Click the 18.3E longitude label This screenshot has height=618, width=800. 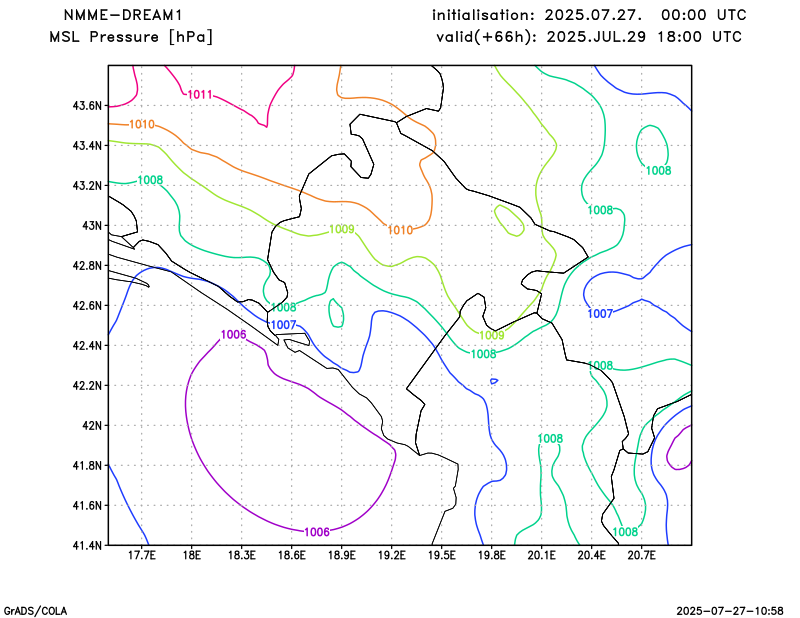tap(241, 555)
